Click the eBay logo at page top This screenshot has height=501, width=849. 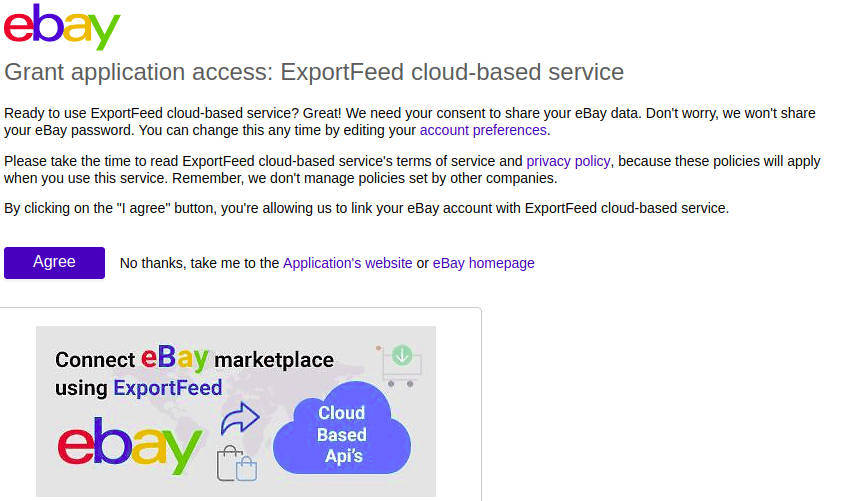(x=62, y=28)
